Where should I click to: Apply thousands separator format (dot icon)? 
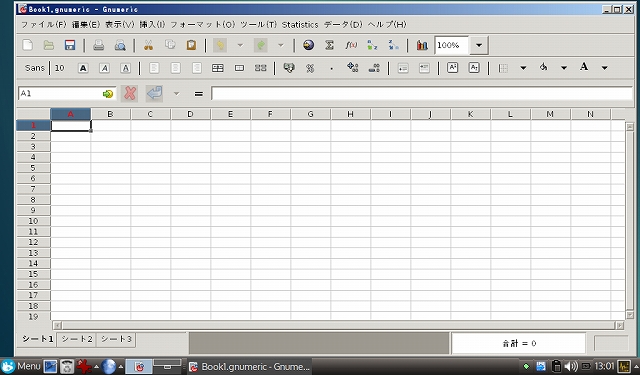[x=331, y=68]
